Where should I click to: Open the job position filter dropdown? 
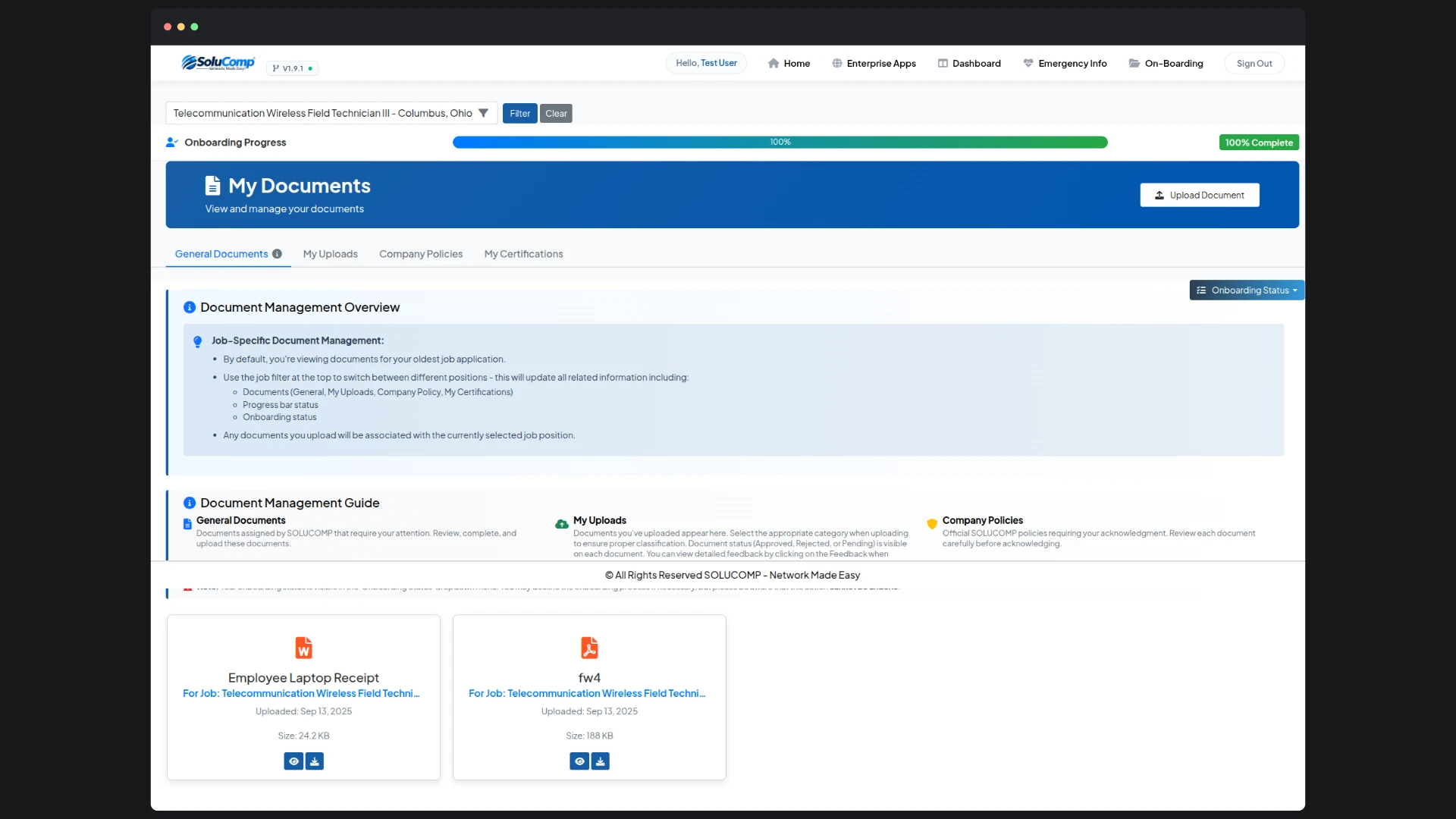point(331,113)
